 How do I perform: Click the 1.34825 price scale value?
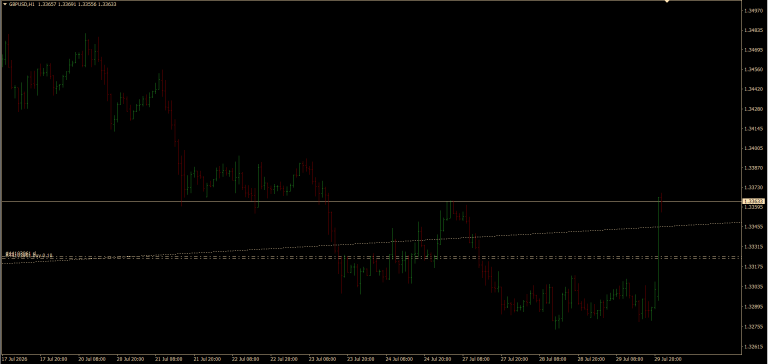point(754,30)
